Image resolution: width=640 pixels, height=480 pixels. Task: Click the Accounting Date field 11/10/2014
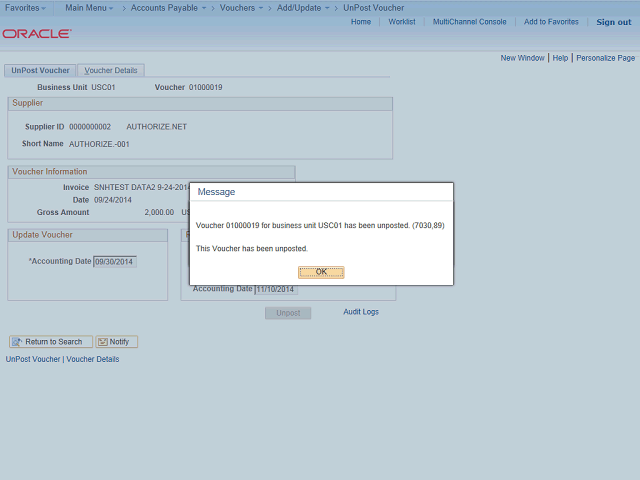(x=276, y=289)
